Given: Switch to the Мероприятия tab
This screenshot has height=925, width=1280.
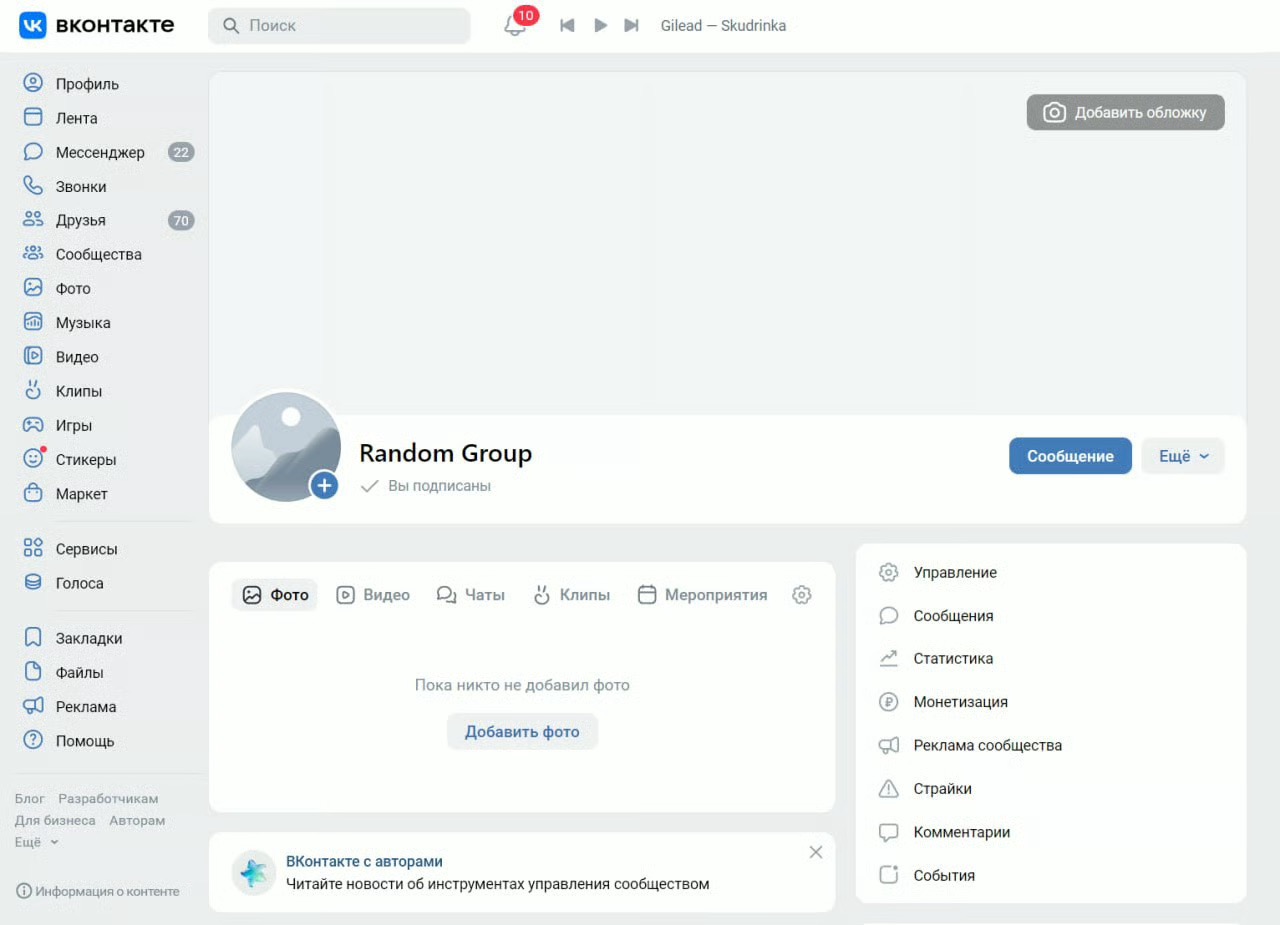Looking at the screenshot, I should pyautogui.click(x=703, y=595).
